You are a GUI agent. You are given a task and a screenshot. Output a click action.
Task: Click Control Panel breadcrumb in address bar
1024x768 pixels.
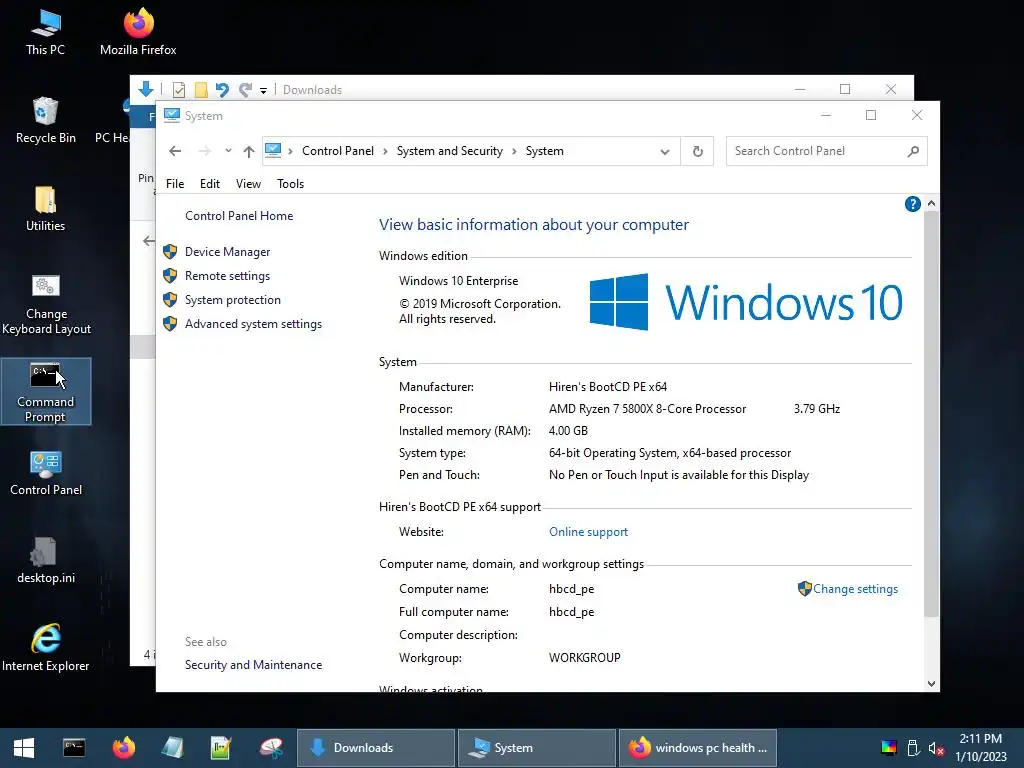click(x=338, y=151)
